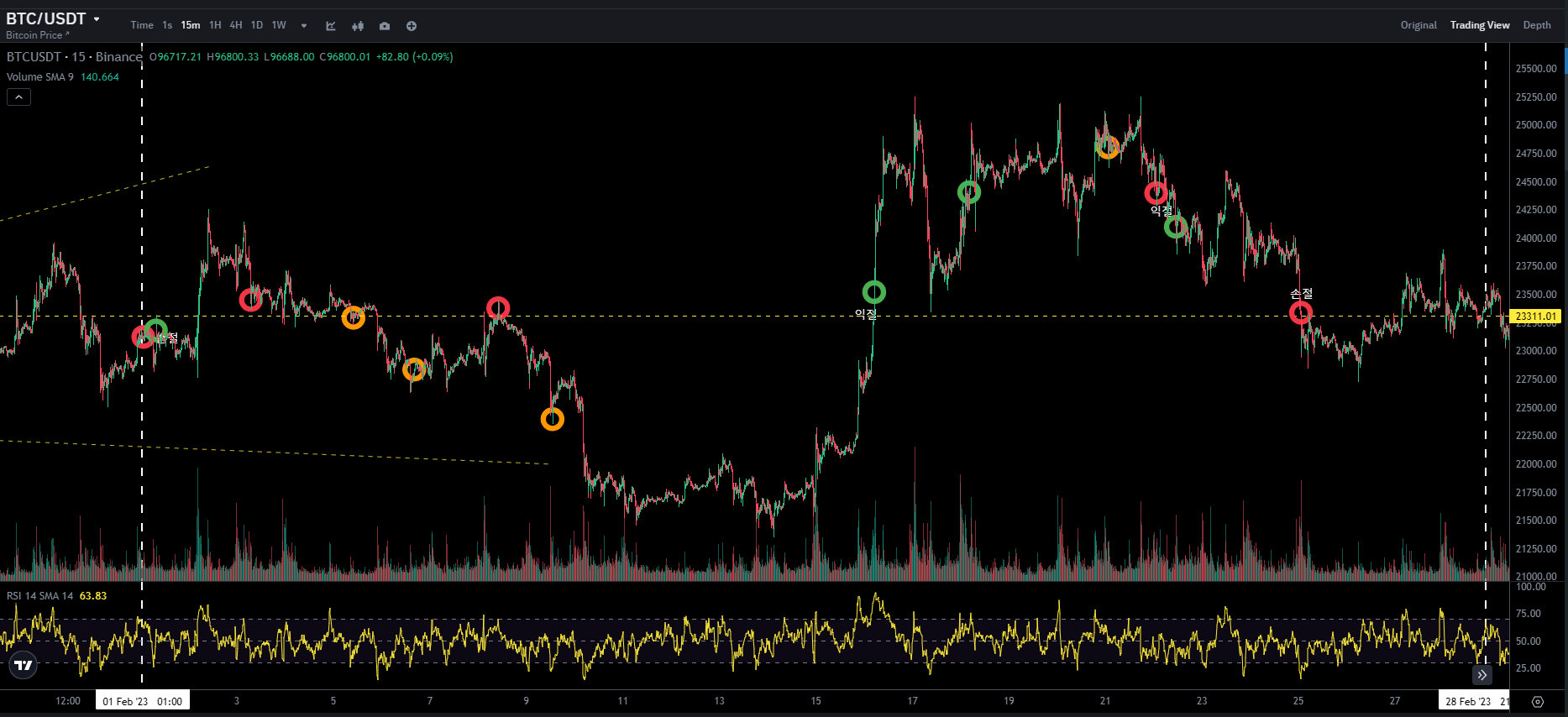The height and width of the screenshot is (717, 1568).
Task: Click the open value O96717.21
Action: tap(176, 57)
